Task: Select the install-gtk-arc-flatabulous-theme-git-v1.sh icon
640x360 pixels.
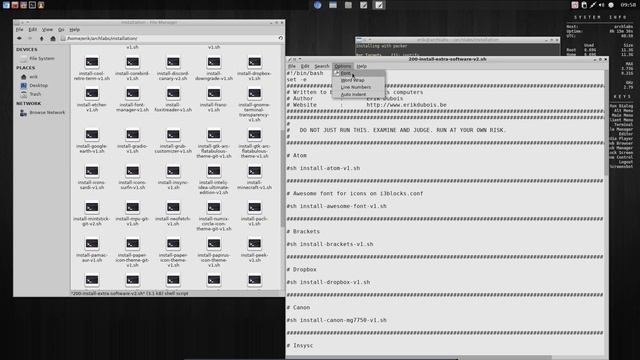Action: point(214,135)
